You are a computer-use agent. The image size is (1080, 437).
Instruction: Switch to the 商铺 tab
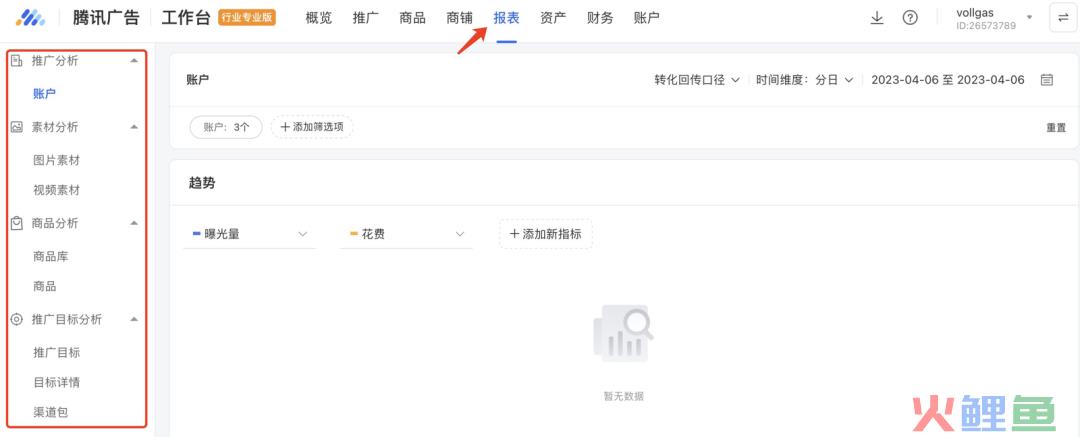459,19
